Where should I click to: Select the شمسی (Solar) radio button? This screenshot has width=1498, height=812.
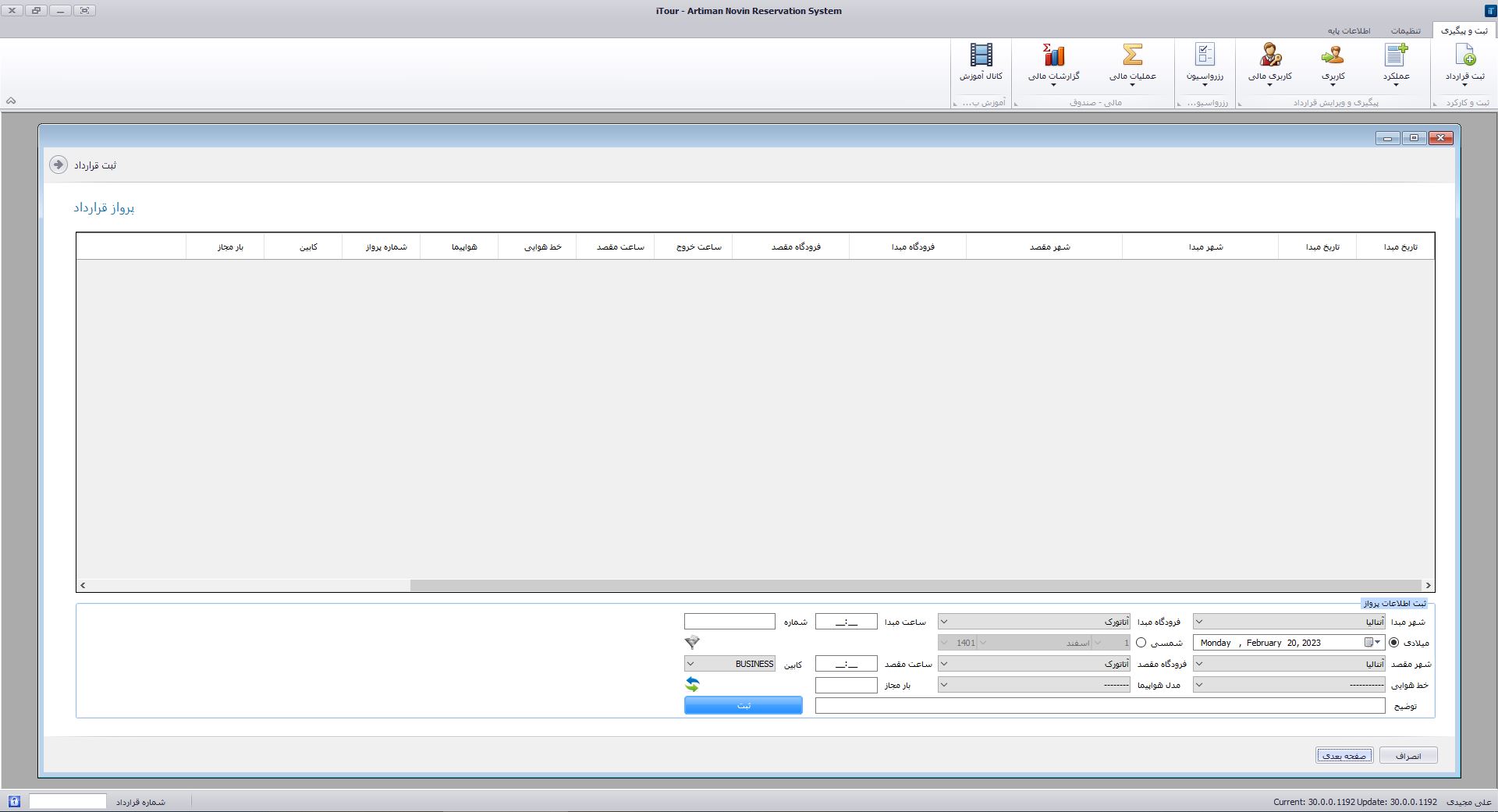[1141, 643]
